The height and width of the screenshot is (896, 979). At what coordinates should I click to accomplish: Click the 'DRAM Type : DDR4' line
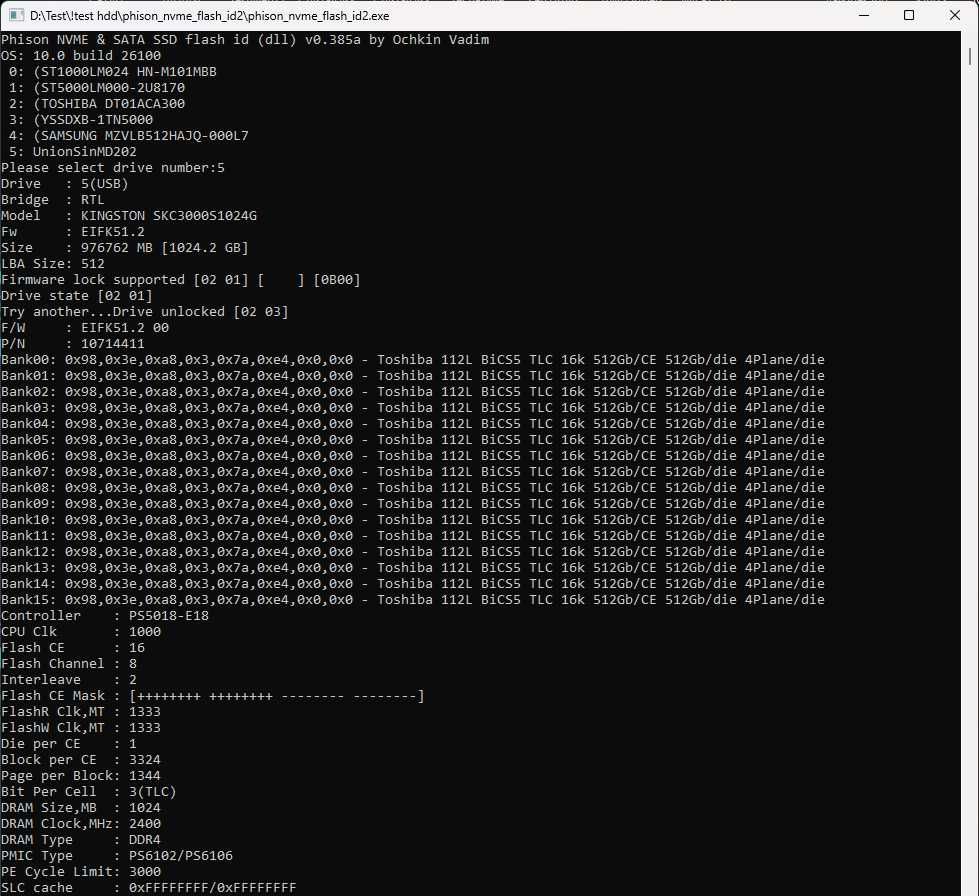(81, 839)
